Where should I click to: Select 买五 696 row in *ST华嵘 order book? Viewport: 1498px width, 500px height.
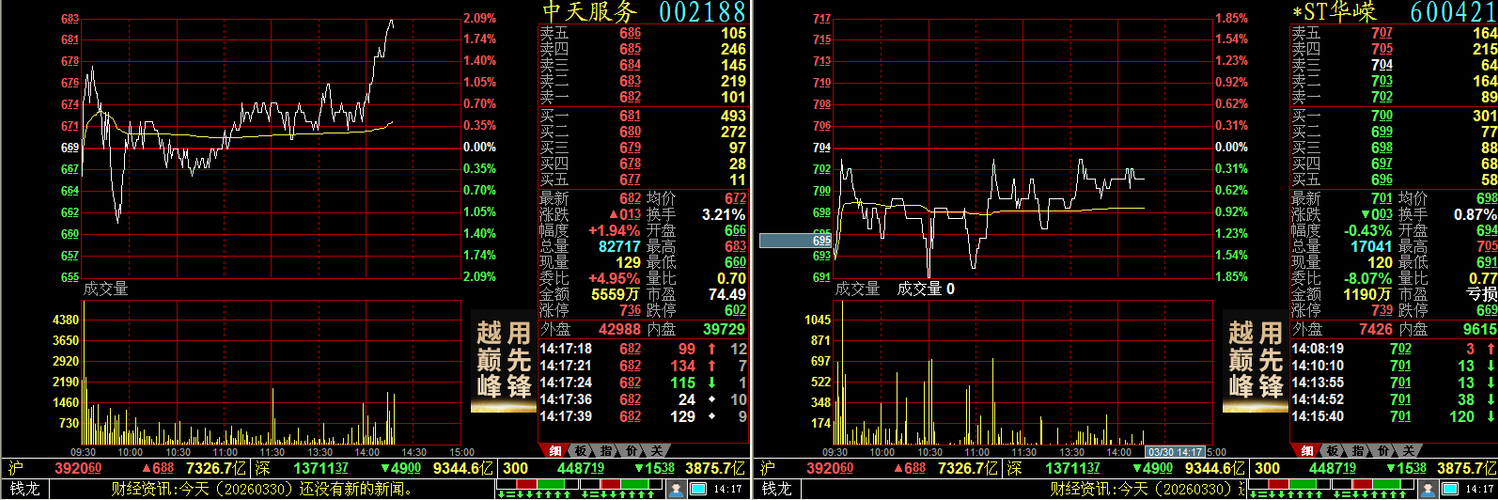(x=1394, y=179)
